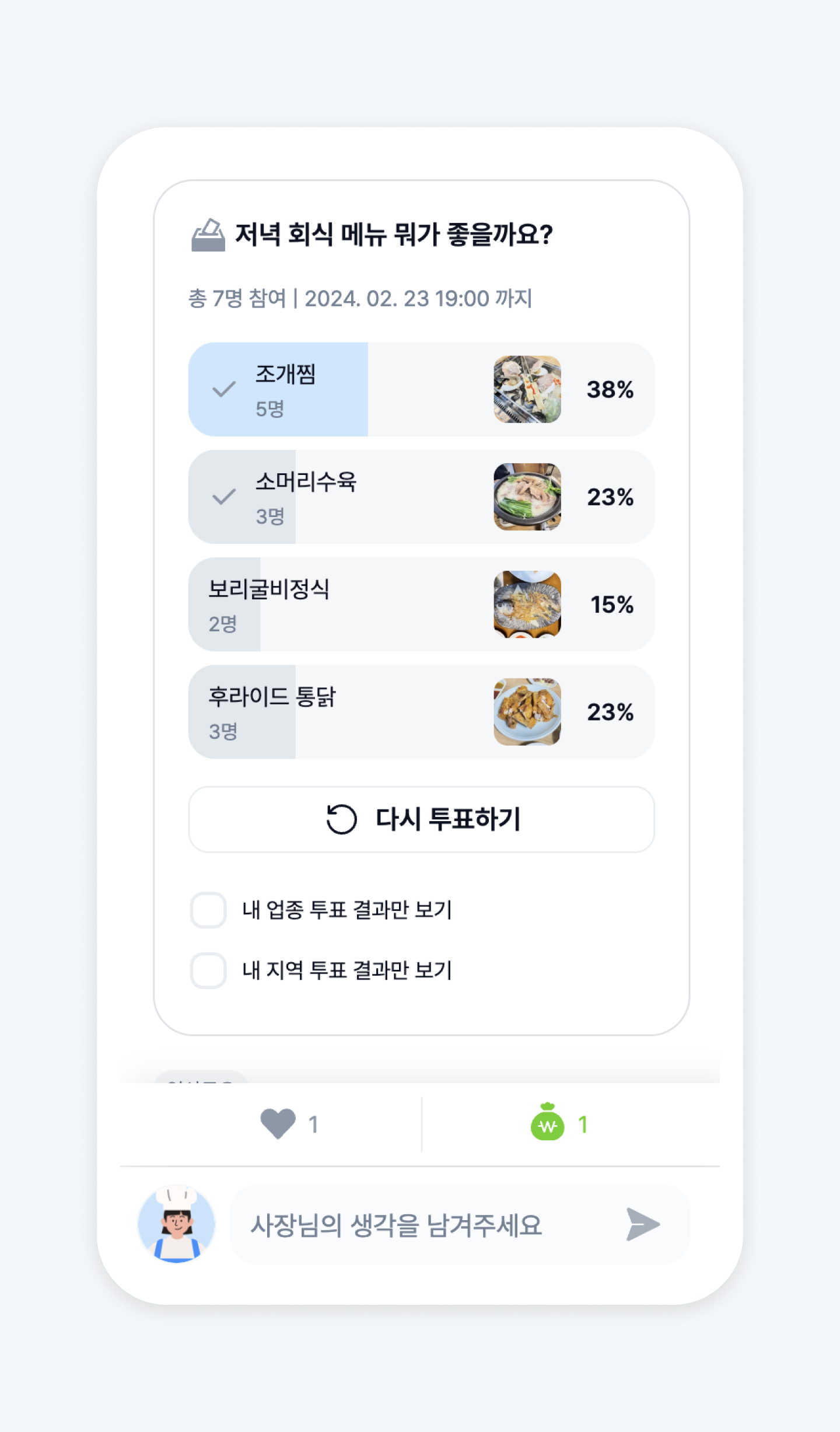Click the ballot box poll icon
Image resolution: width=840 pixels, height=1432 pixels.
[208, 235]
